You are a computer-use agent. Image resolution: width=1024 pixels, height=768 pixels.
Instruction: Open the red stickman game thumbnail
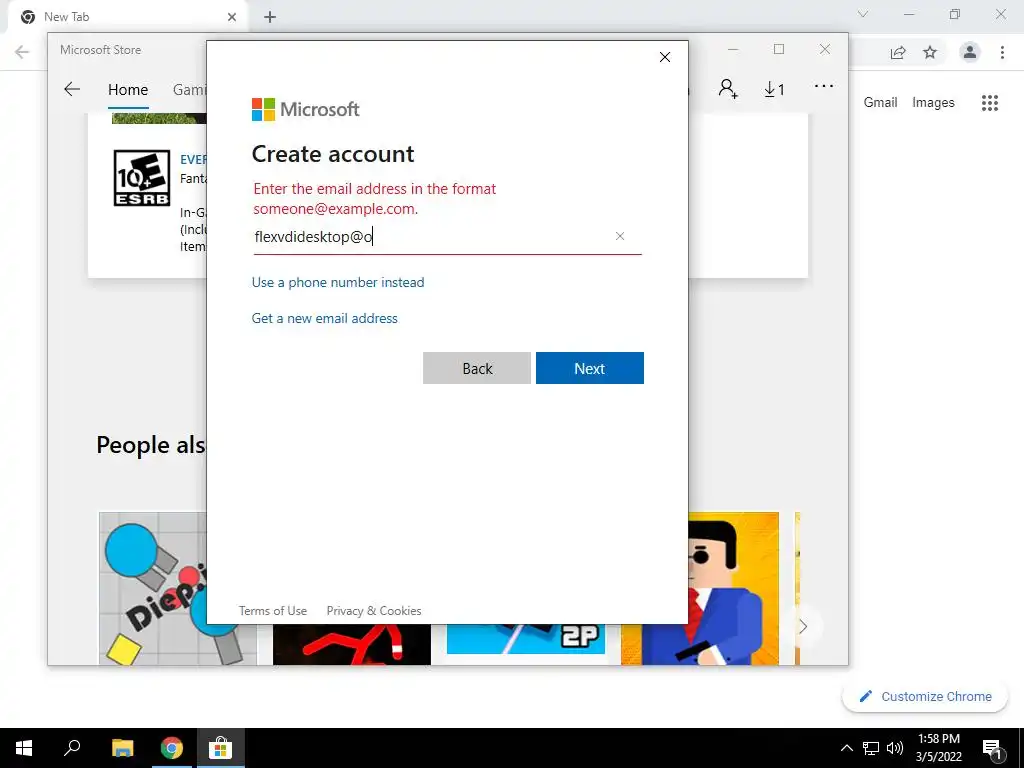(351, 644)
